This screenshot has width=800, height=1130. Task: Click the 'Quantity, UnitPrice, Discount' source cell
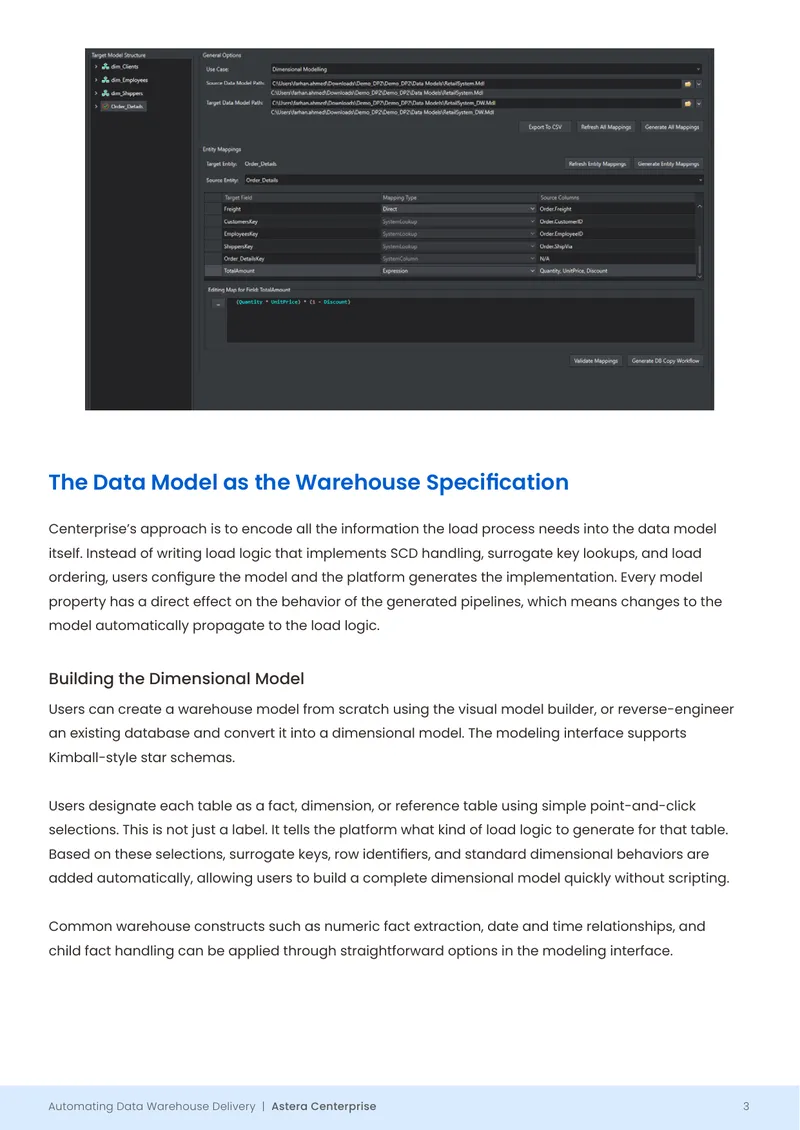[x=616, y=271]
